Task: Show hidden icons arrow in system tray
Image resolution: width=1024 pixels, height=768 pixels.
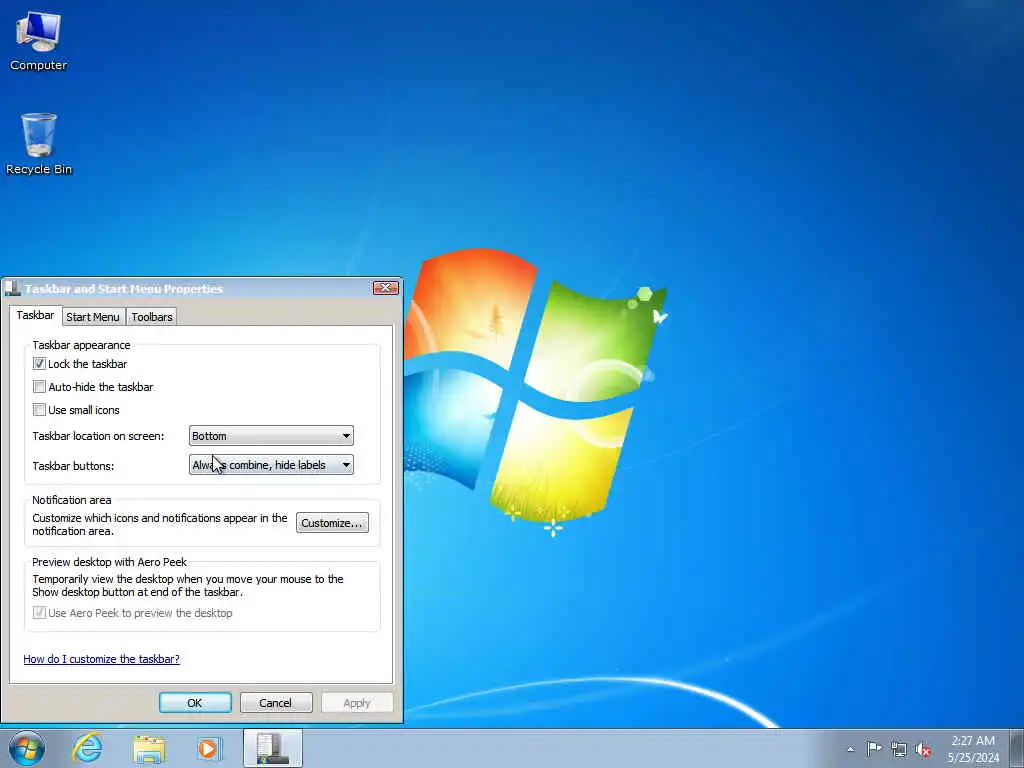Action: 850,749
